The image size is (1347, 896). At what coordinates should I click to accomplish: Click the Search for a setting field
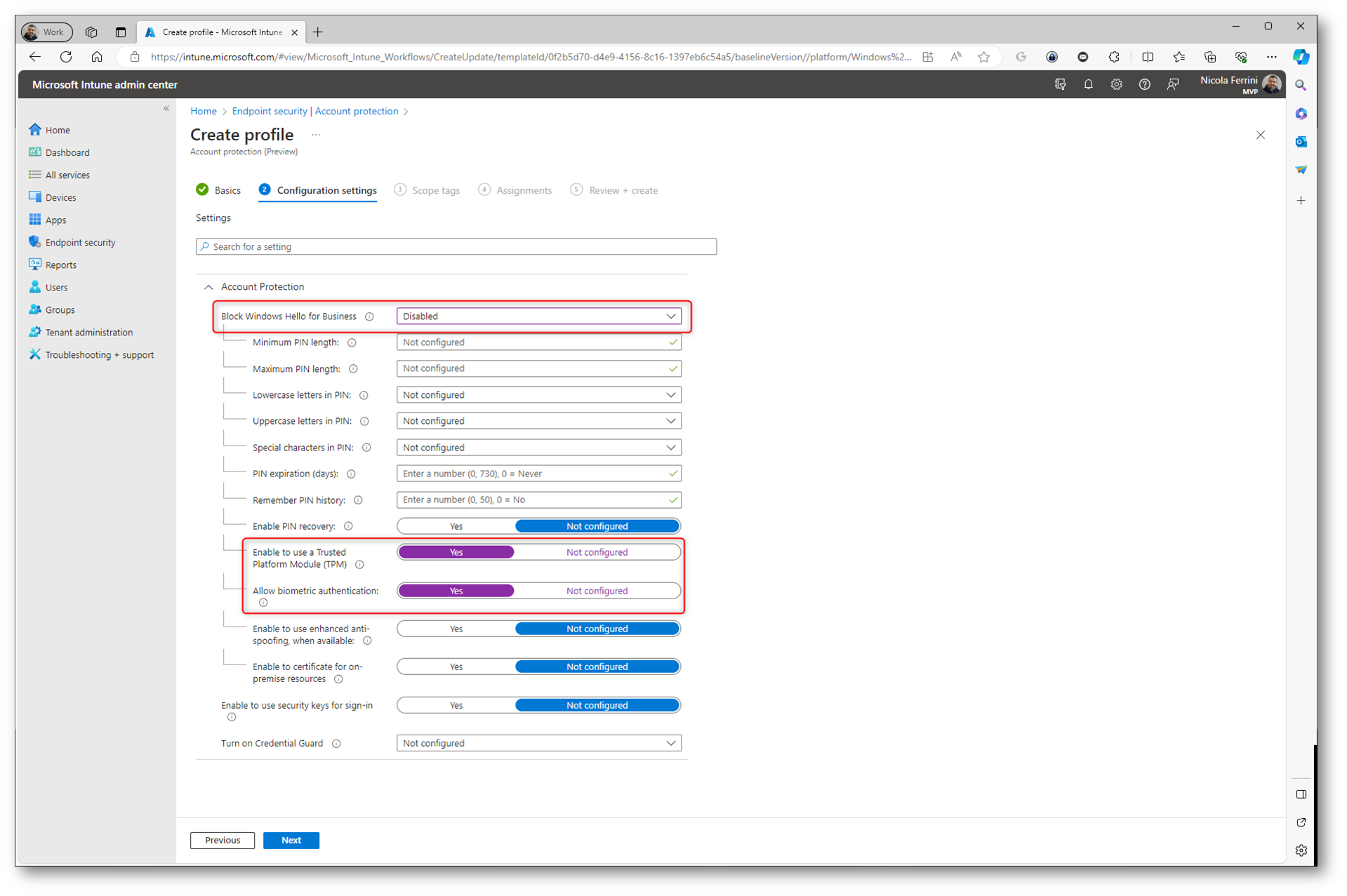[x=456, y=246]
